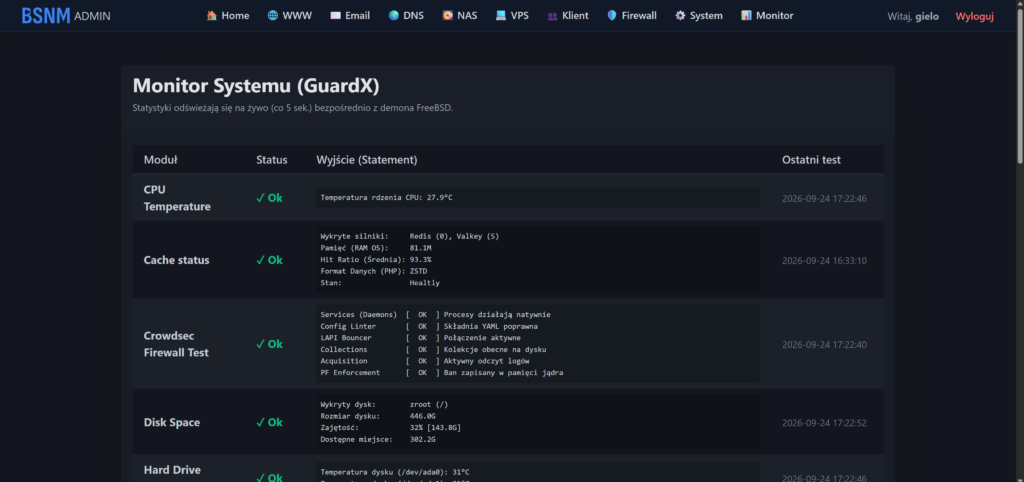
Task: Open the Home menu item
Action: point(228,16)
